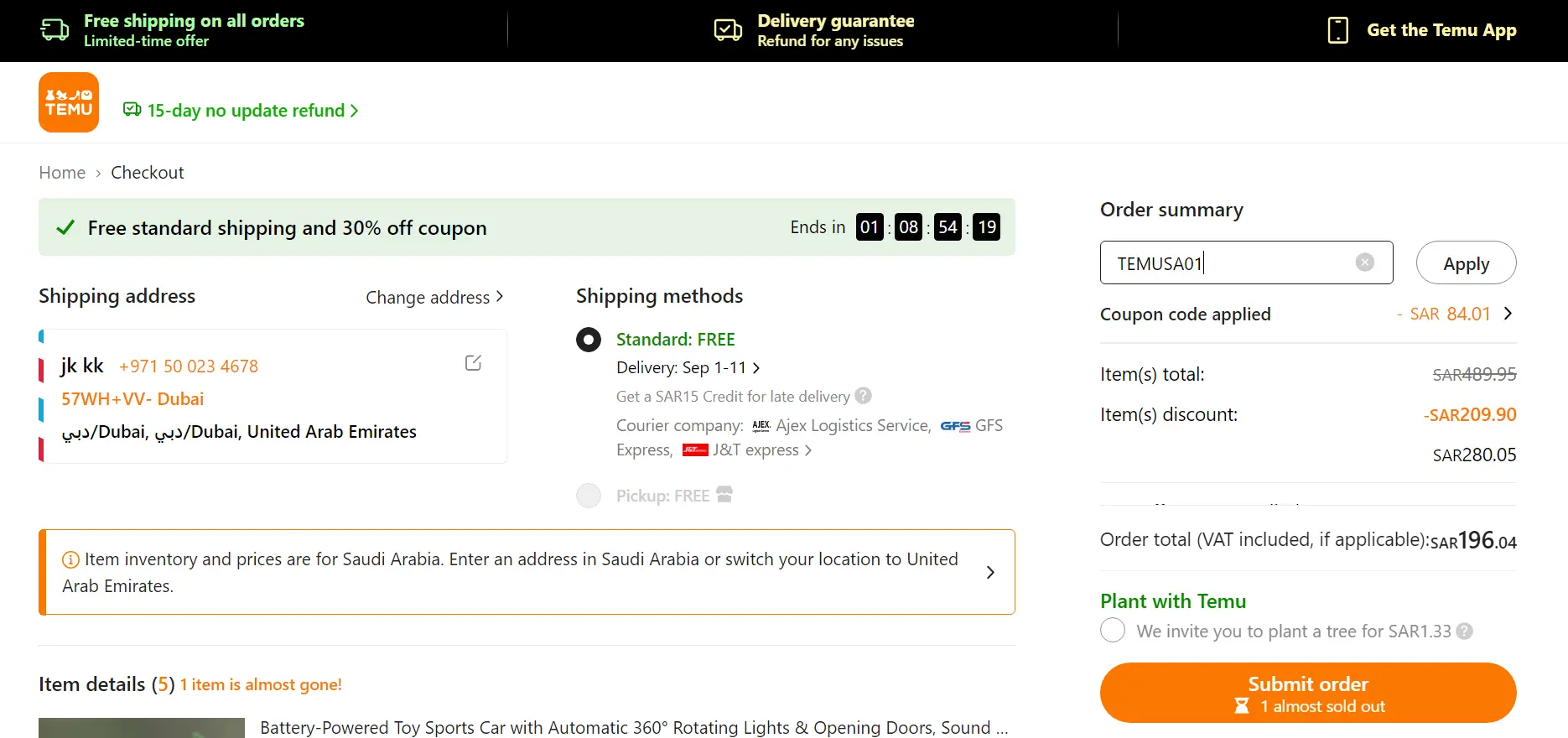The image size is (1568, 738).
Task: Apply the coupon code
Action: (1466, 262)
